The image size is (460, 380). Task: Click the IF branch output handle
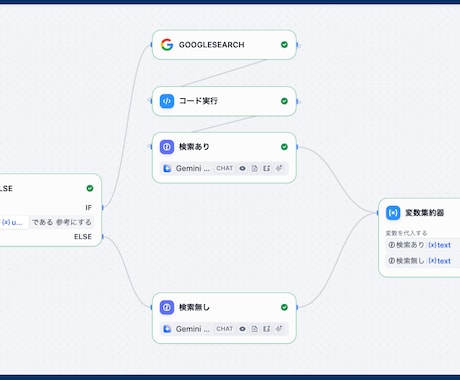coord(103,208)
